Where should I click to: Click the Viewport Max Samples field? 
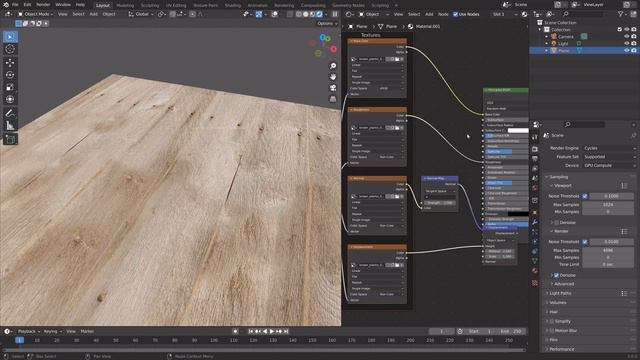pos(608,204)
